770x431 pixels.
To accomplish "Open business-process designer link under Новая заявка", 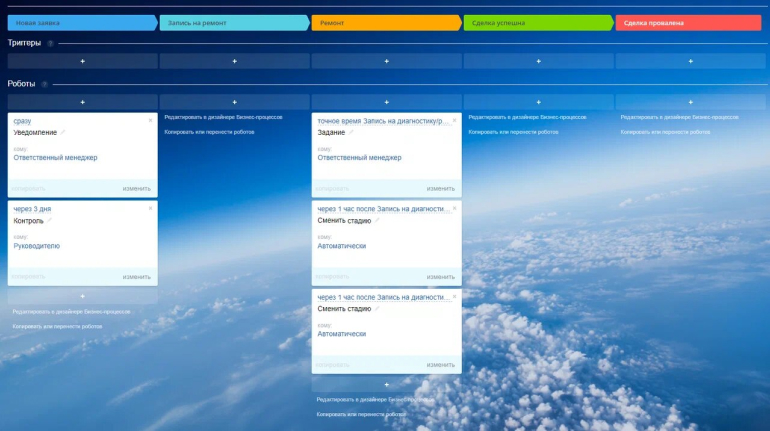I will (x=71, y=312).
